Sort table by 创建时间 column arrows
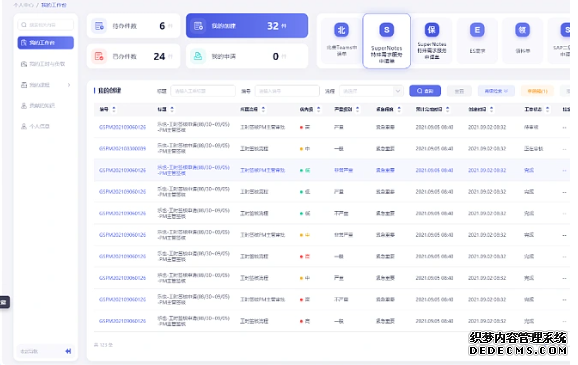This screenshot has width=578, height=365. click(x=491, y=110)
